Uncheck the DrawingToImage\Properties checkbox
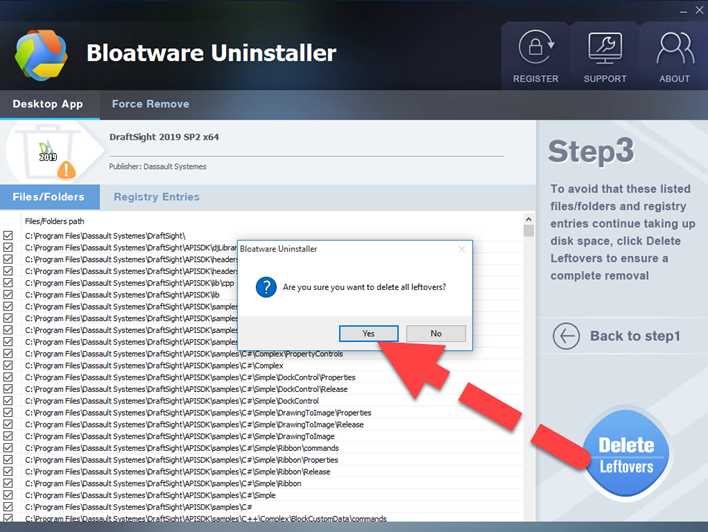The height and width of the screenshot is (532, 708). coord(8,412)
